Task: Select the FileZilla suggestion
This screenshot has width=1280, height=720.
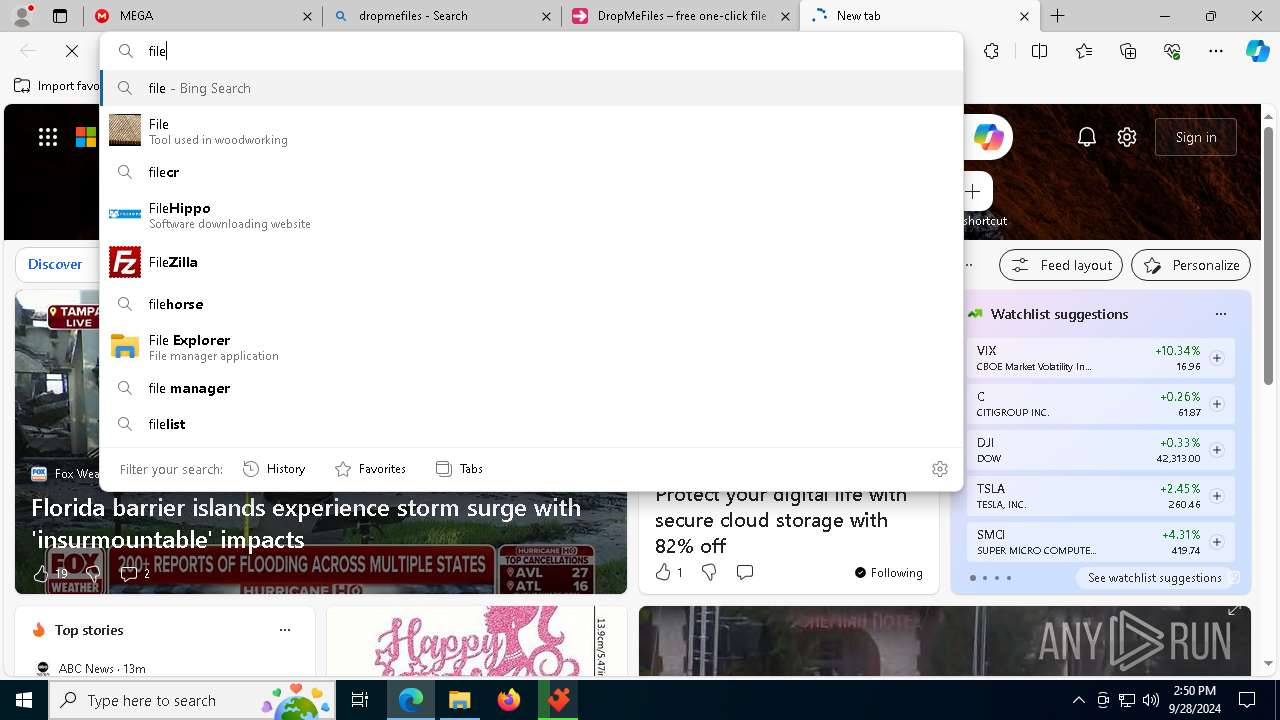Action: (x=531, y=262)
